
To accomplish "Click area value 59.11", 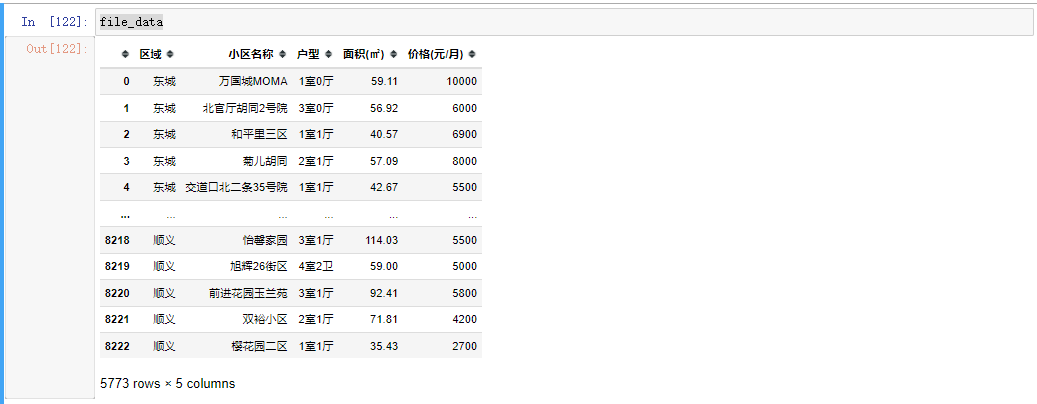I will tap(384, 81).
